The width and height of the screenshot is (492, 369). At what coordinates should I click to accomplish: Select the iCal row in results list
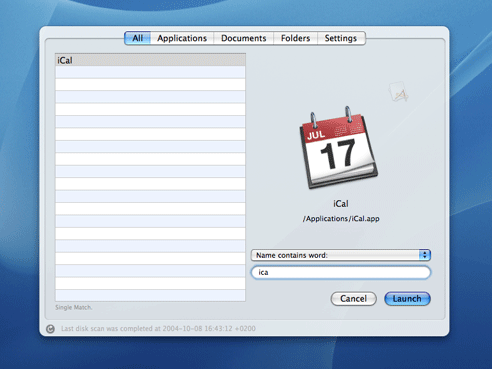150,60
